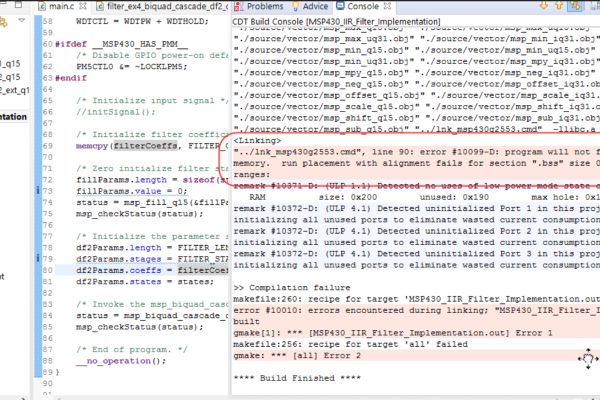600x400 pixels.
Task: Click the >> Compilation failure message
Action: pyautogui.click(x=292, y=288)
